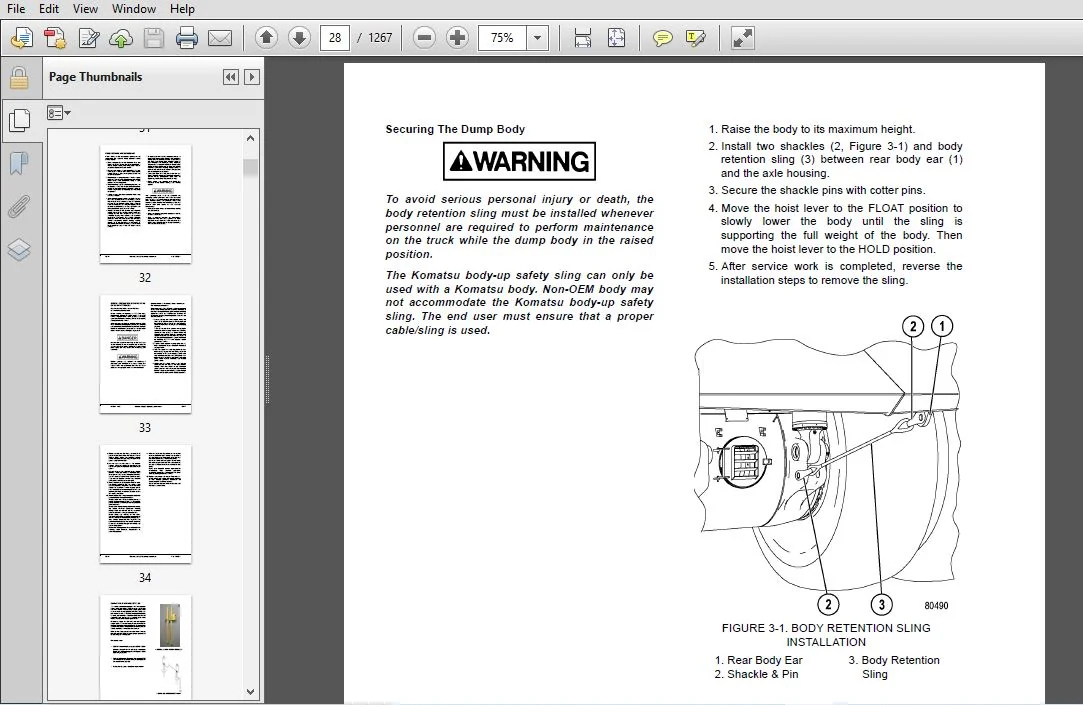Open the thumbnails options dropdown menu
The image size is (1083, 705).
pyautogui.click(x=59, y=113)
